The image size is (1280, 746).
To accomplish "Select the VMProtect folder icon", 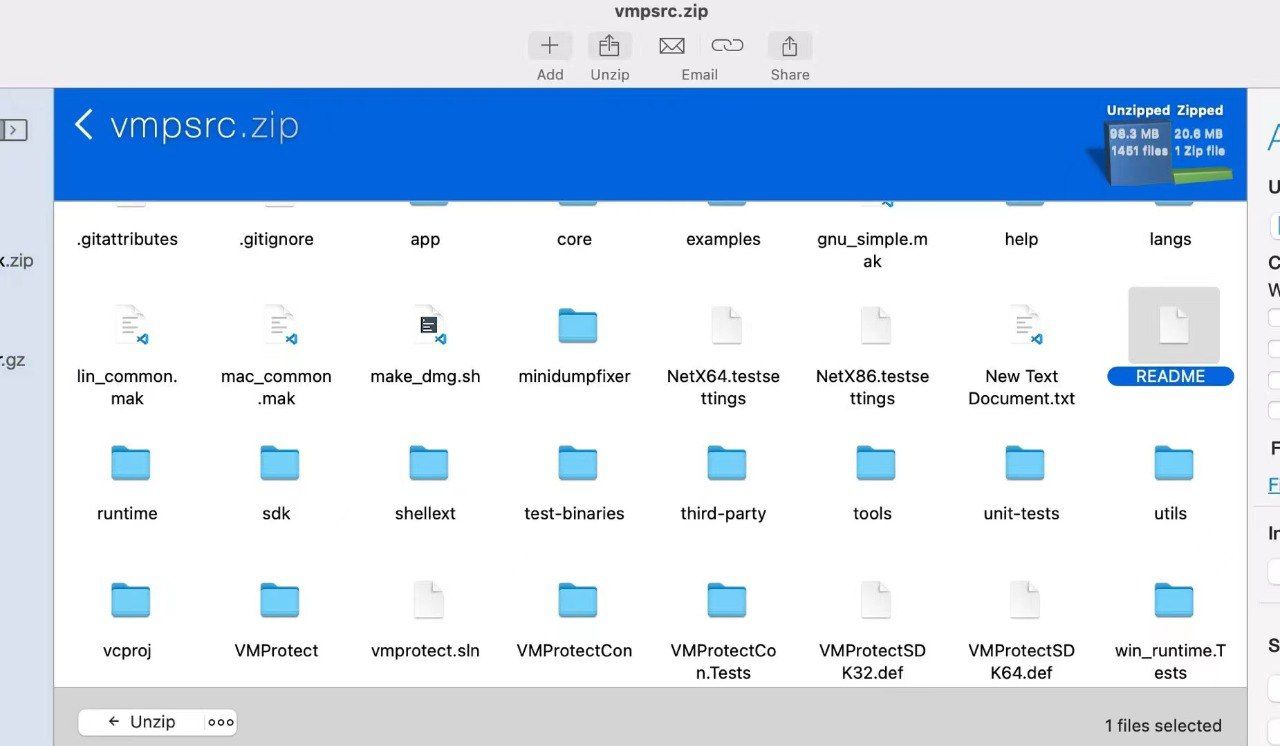I will click(x=279, y=600).
